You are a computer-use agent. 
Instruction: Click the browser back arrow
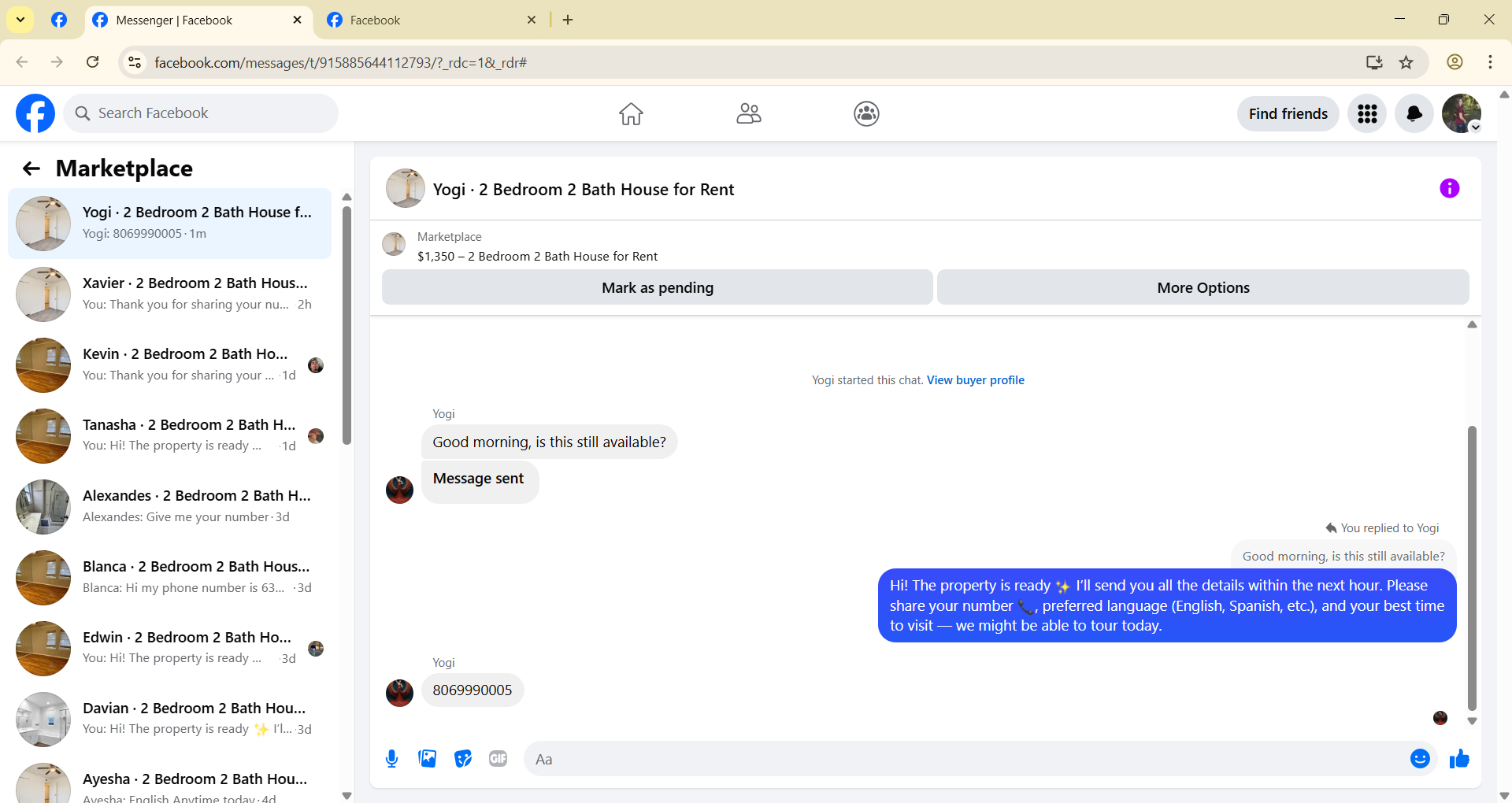(22, 62)
